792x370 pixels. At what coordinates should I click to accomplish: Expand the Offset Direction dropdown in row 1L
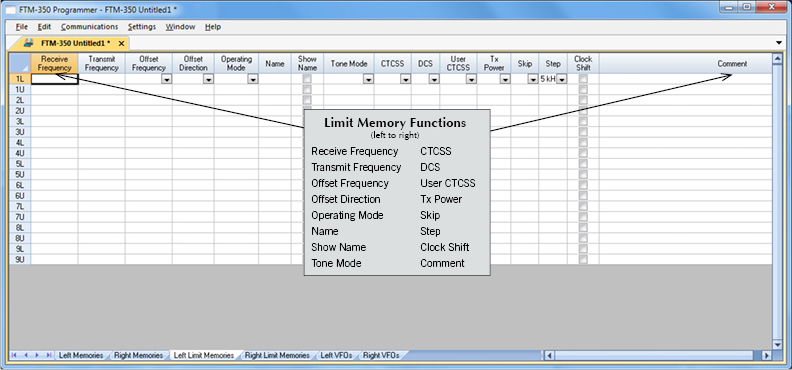[208, 79]
